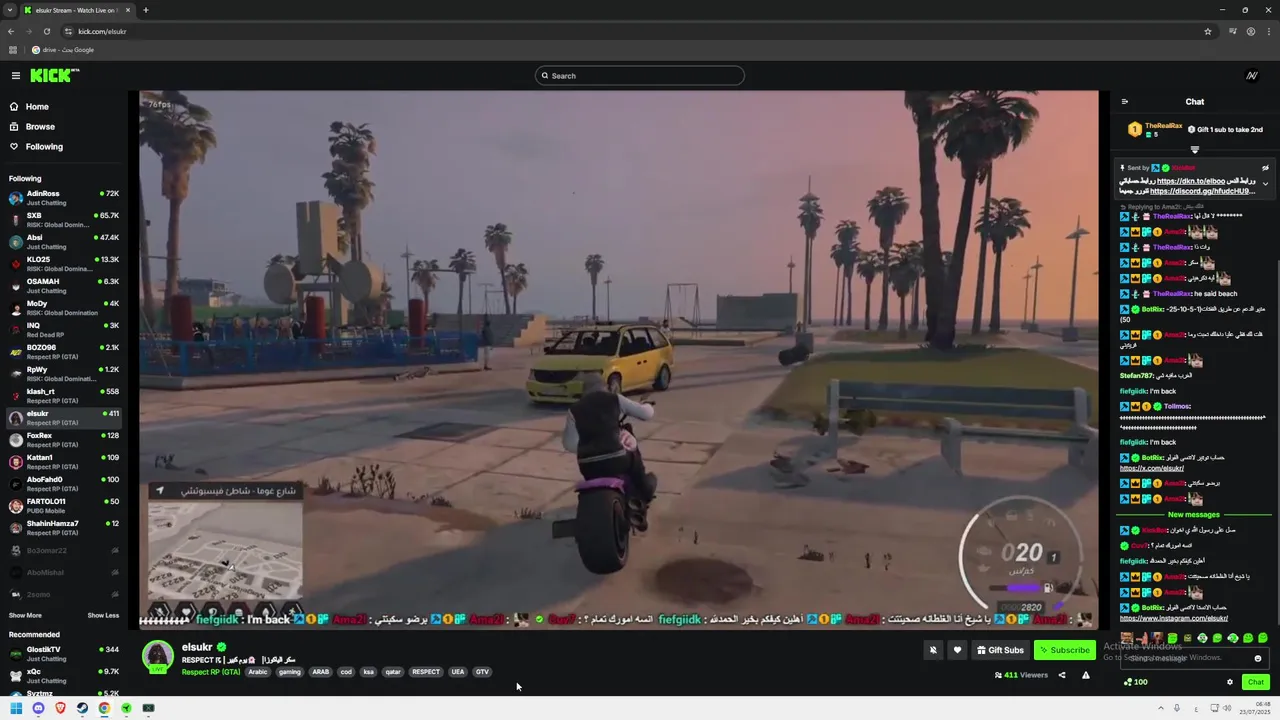Click the browser back arrow
The width and height of the screenshot is (1280, 720).
(11, 31)
